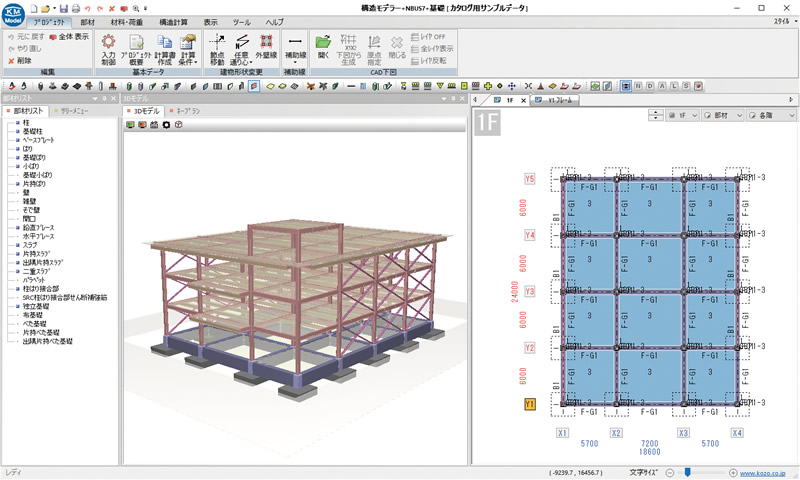Screen dimensions: 800x480
Task: Open the 部材 dropdown in plan view
Action: pos(722,116)
